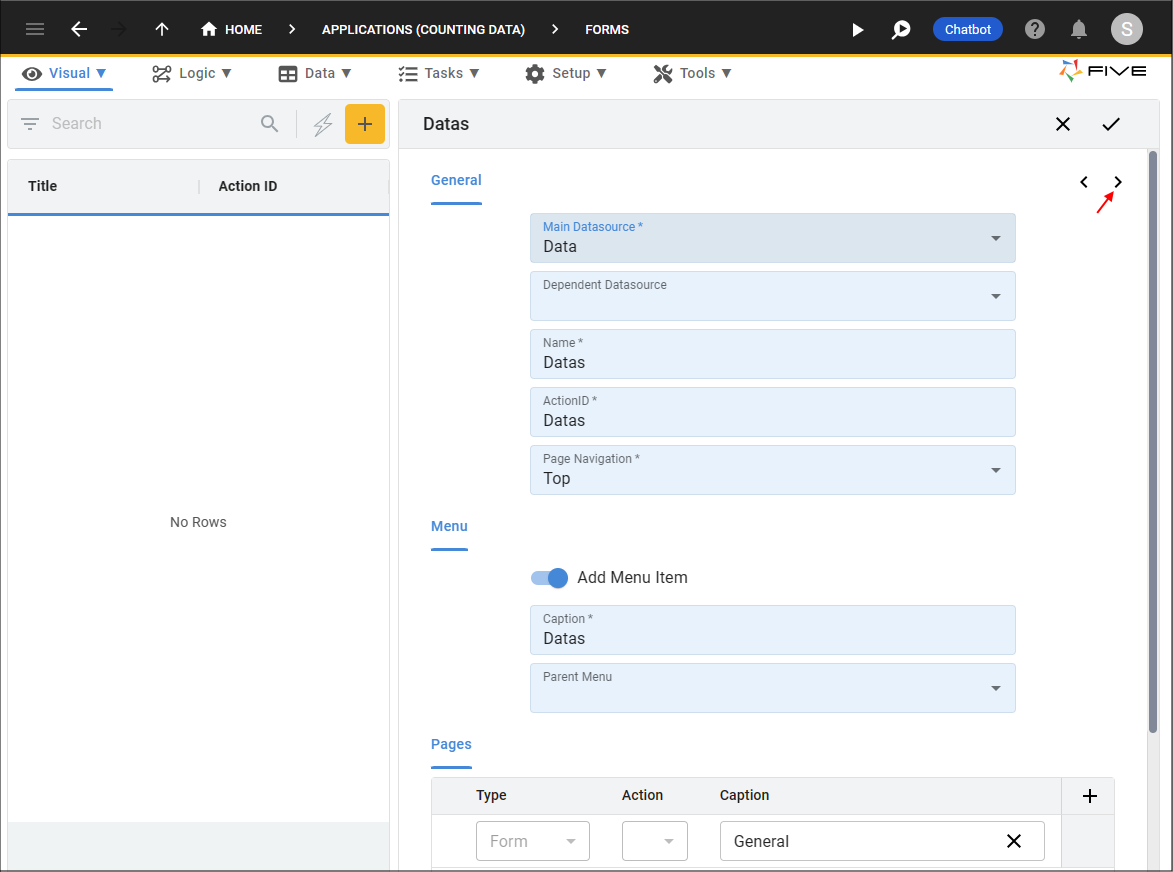The height and width of the screenshot is (872, 1173).
Task: Navigate to HOME breadcrumb
Action: pos(232,29)
